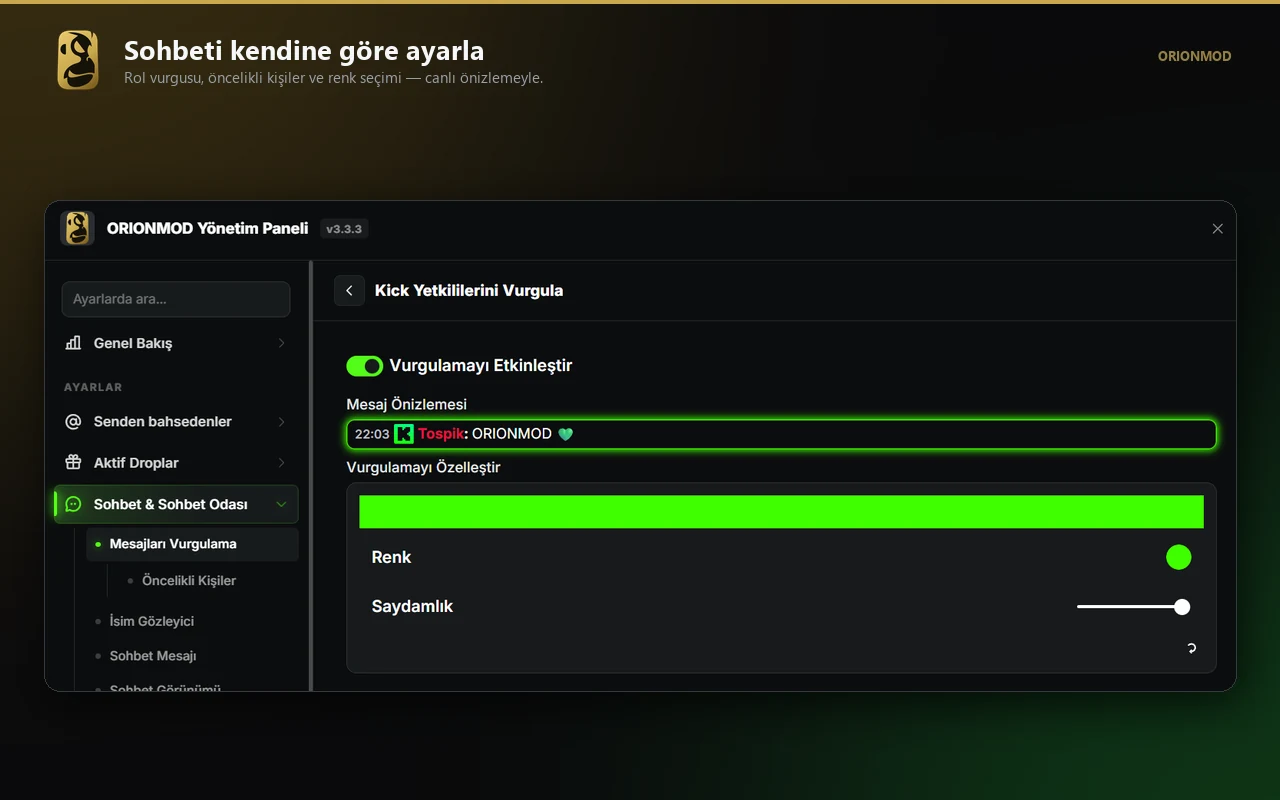Viewport: 1280px width, 800px height.
Task: Click the green Renk color circle
Action: [1179, 558]
